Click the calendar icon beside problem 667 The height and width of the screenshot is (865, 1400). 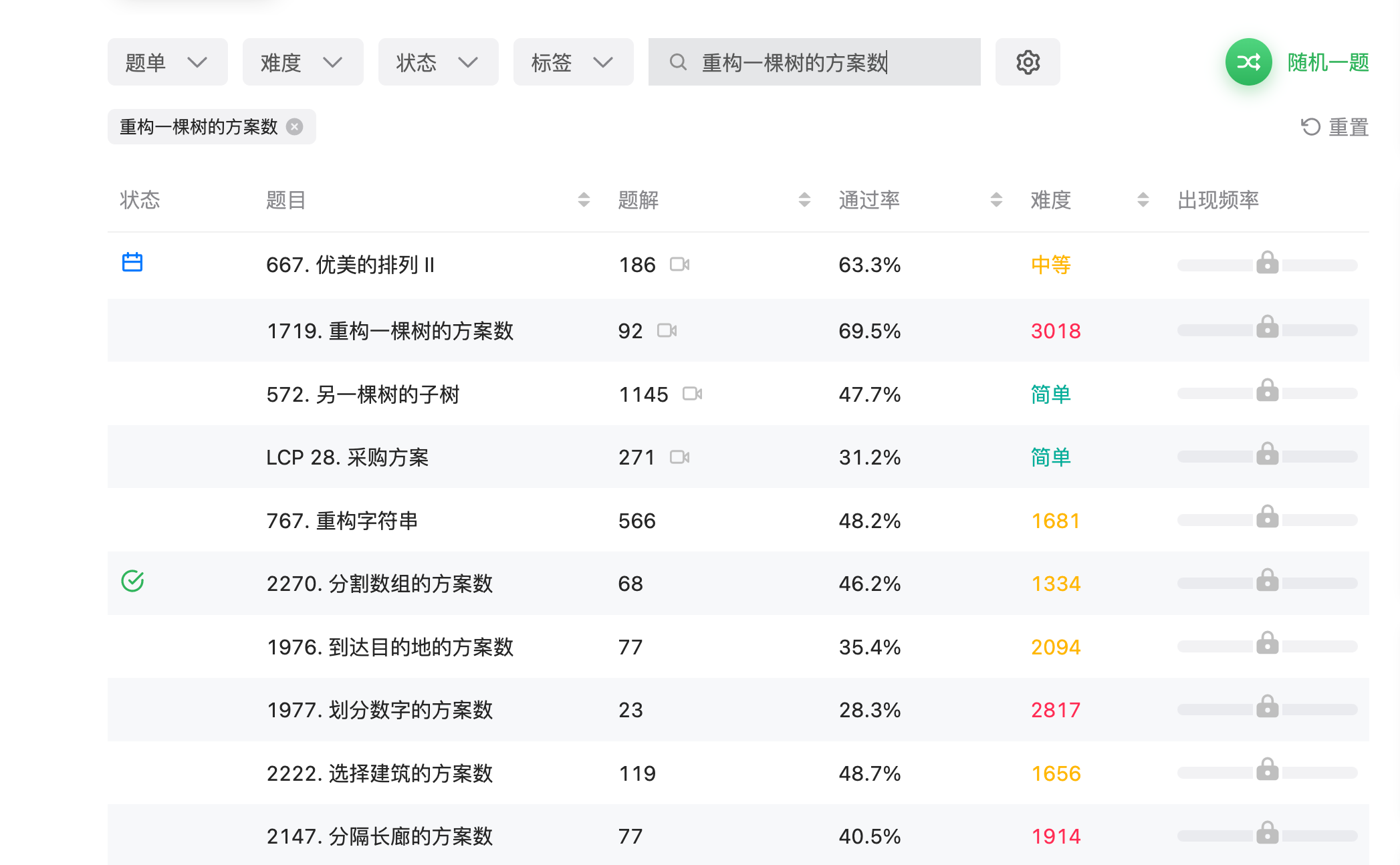click(132, 262)
